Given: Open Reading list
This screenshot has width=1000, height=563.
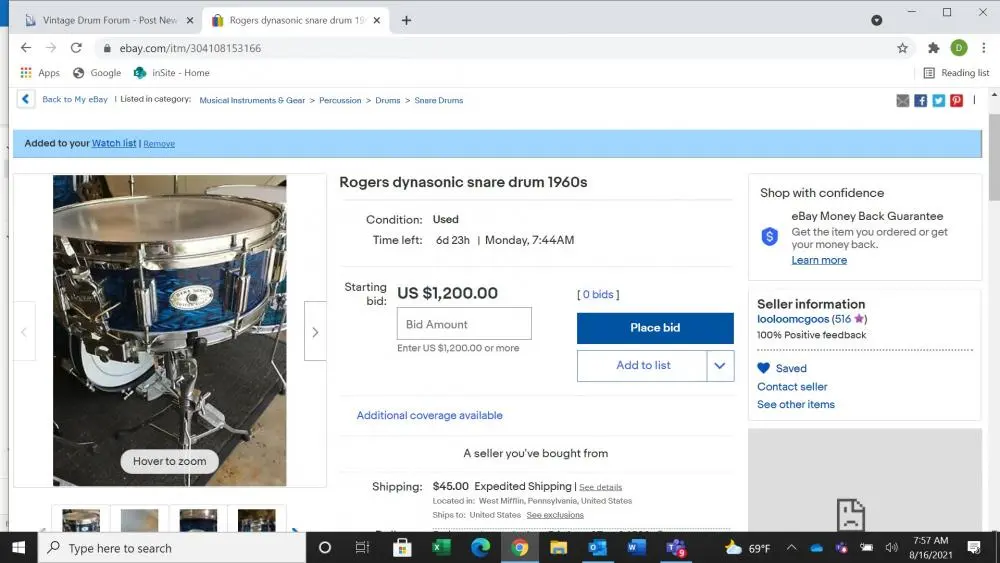Looking at the screenshot, I should (x=957, y=73).
